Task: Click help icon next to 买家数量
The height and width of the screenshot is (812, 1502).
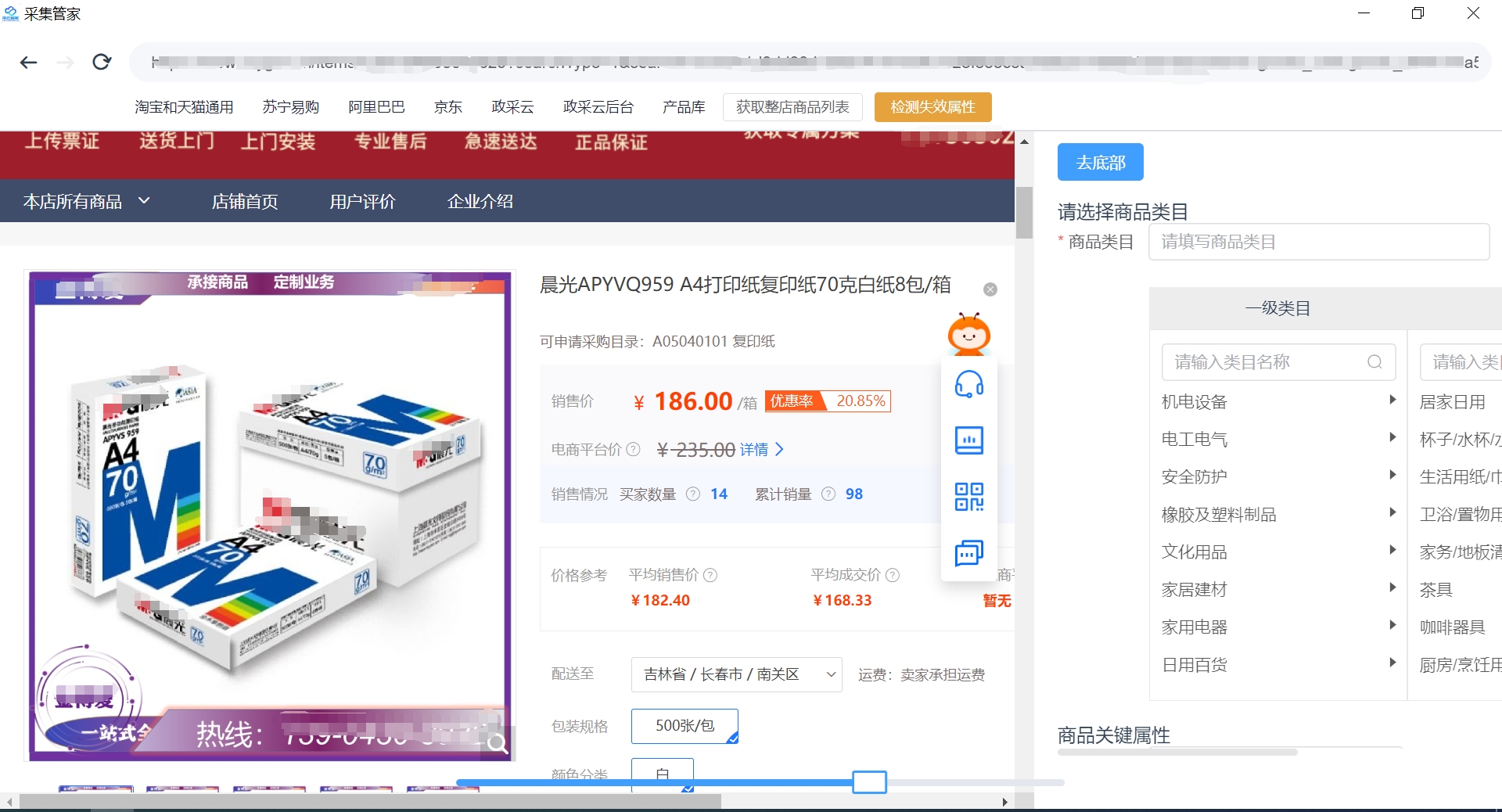Action: coord(693,494)
